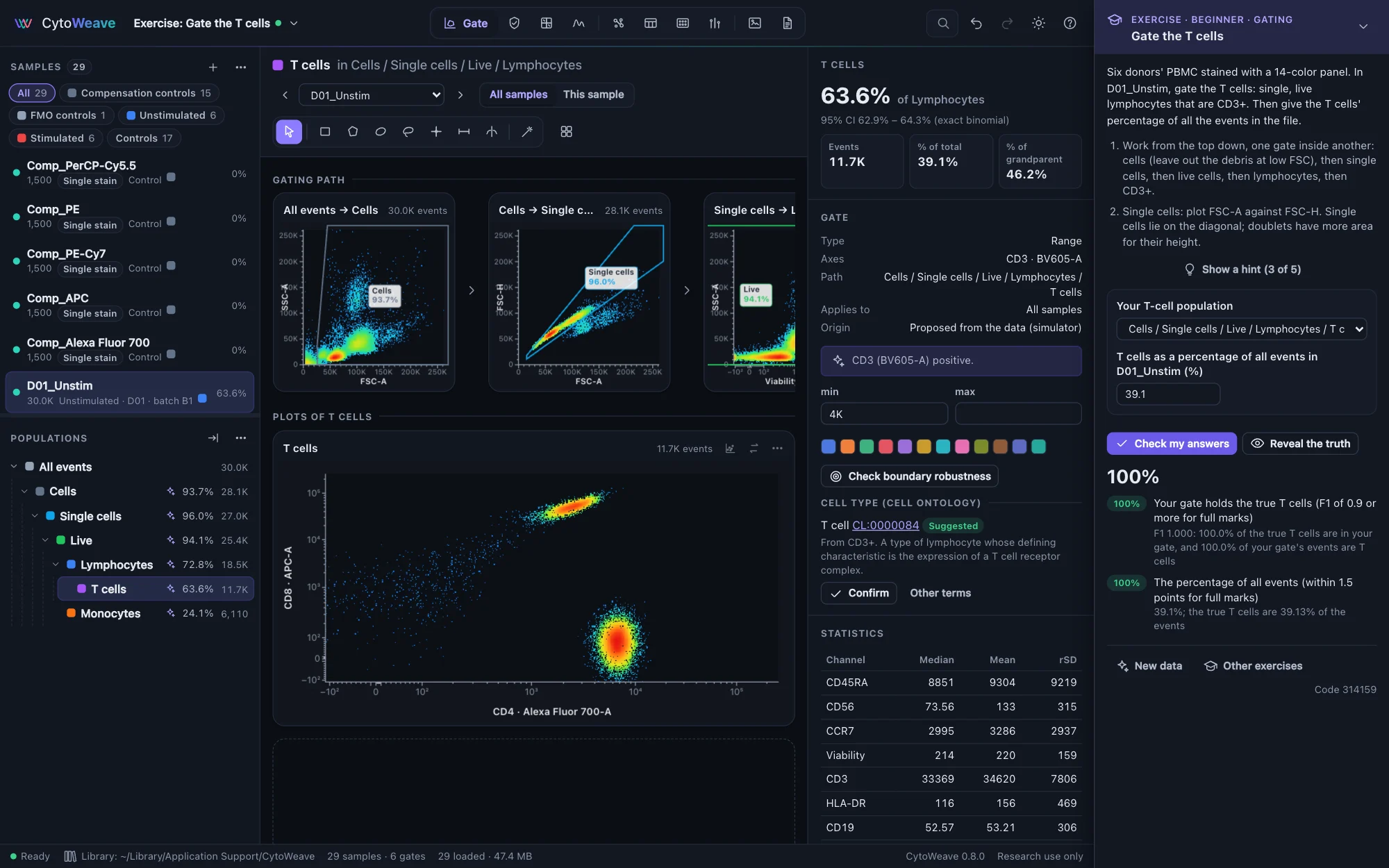Undo the last action
Image resolution: width=1389 pixels, height=868 pixels.
pyautogui.click(x=976, y=23)
